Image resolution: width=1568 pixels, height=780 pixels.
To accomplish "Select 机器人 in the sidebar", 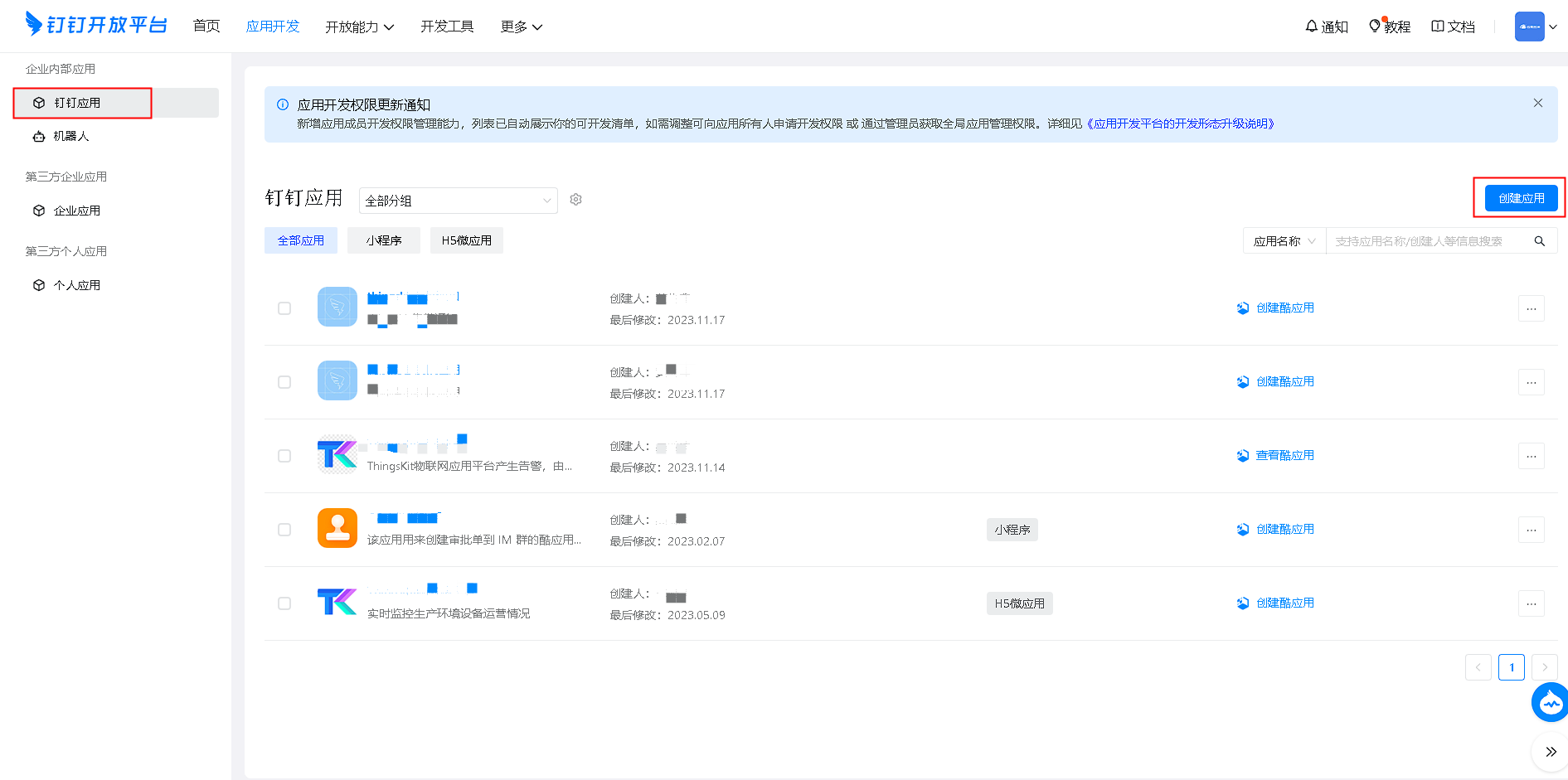I will [71, 136].
